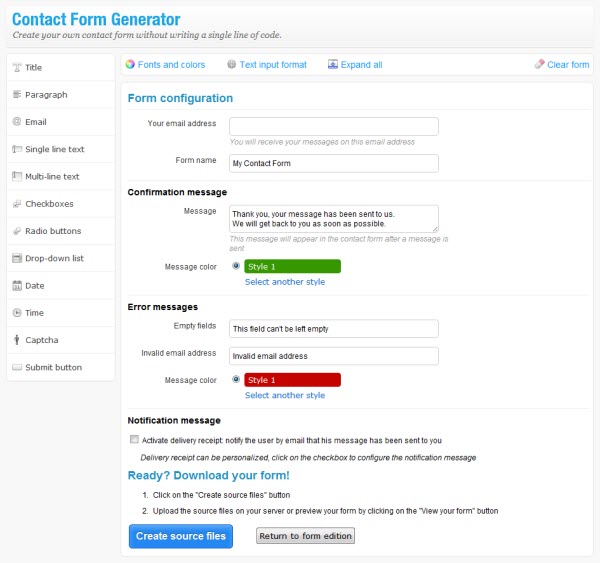The image size is (600, 563).
Task: Add a Submit button element
Action: 61,367
